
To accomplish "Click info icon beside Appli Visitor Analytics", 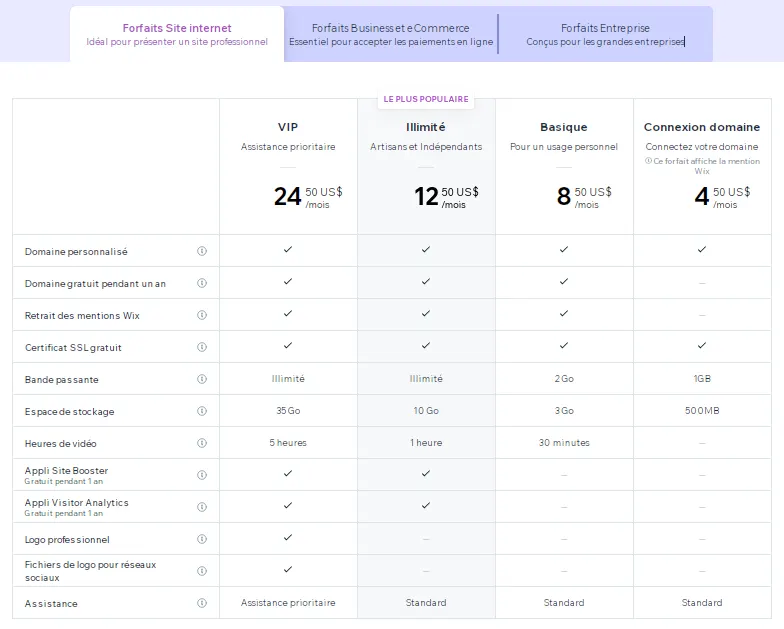I will click(202, 507).
